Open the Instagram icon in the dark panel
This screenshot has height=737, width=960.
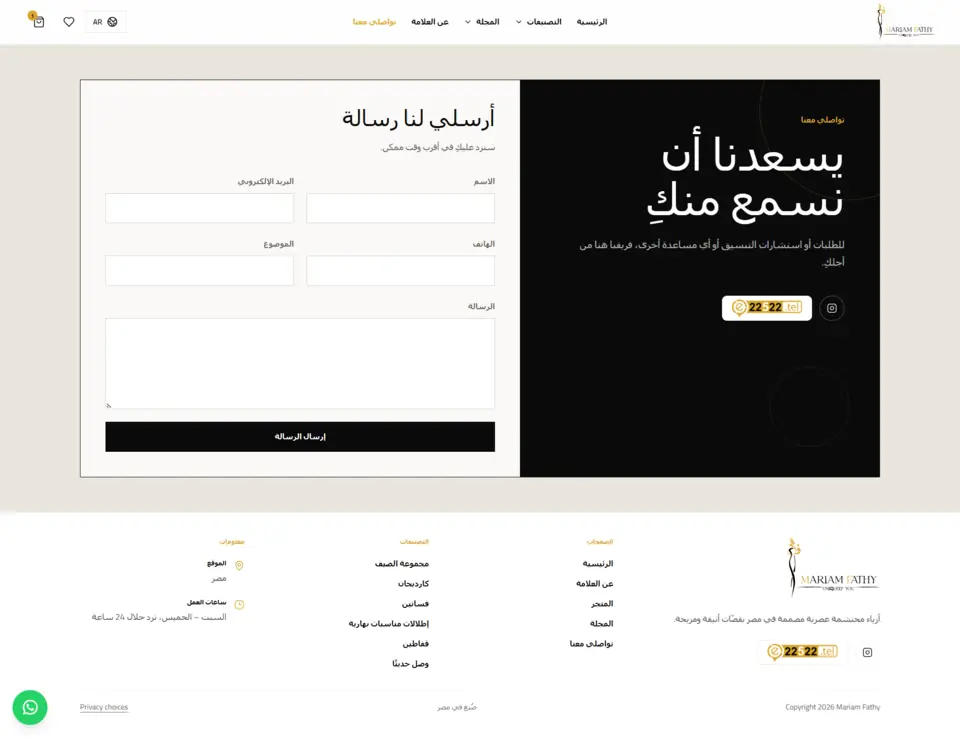tap(831, 308)
